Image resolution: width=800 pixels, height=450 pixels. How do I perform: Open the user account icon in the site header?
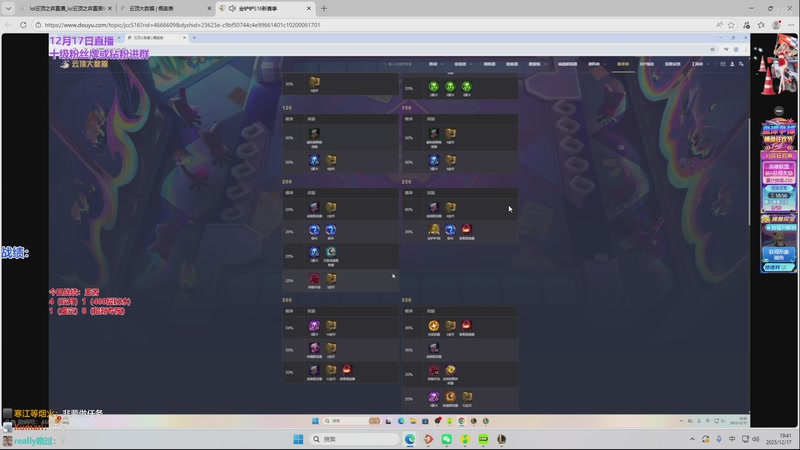[x=732, y=64]
